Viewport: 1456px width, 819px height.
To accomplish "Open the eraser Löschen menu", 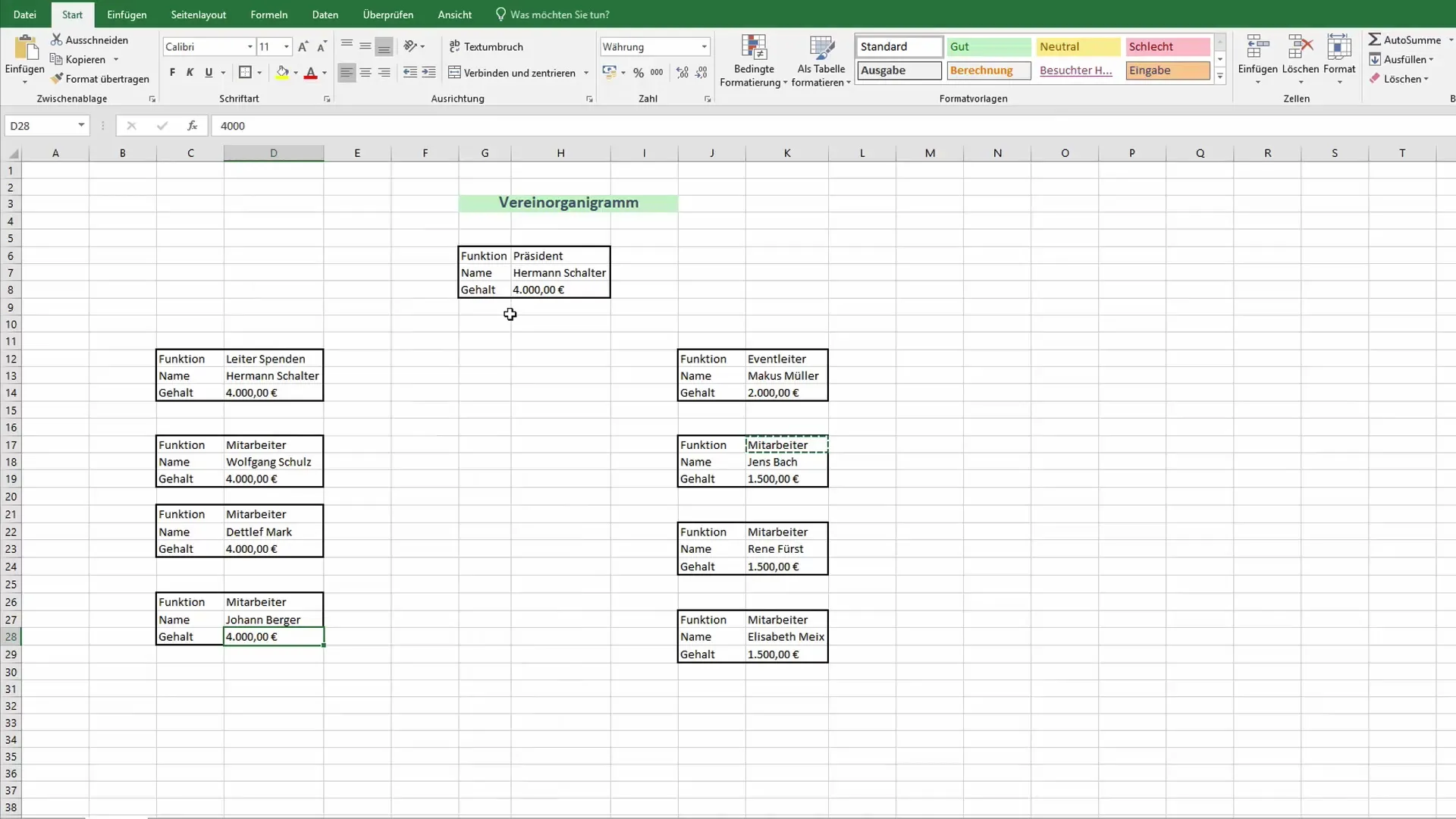I will (x=1399, y=79).
